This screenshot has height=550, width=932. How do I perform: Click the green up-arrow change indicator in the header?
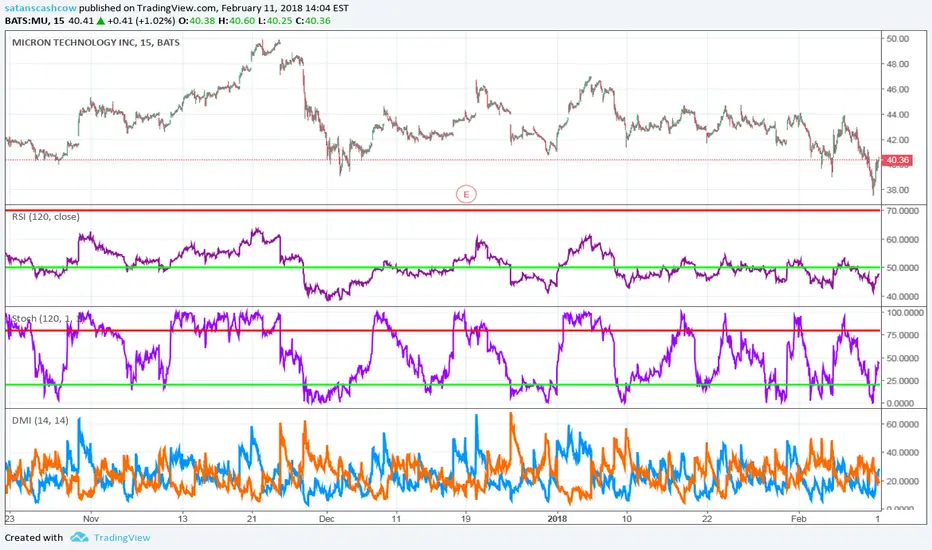coord(100,21)
